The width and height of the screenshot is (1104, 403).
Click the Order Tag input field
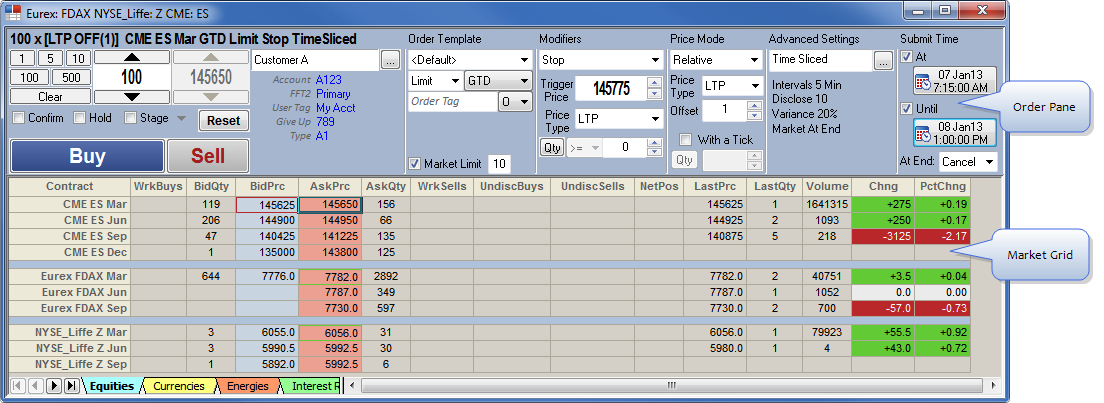(452, 102)
